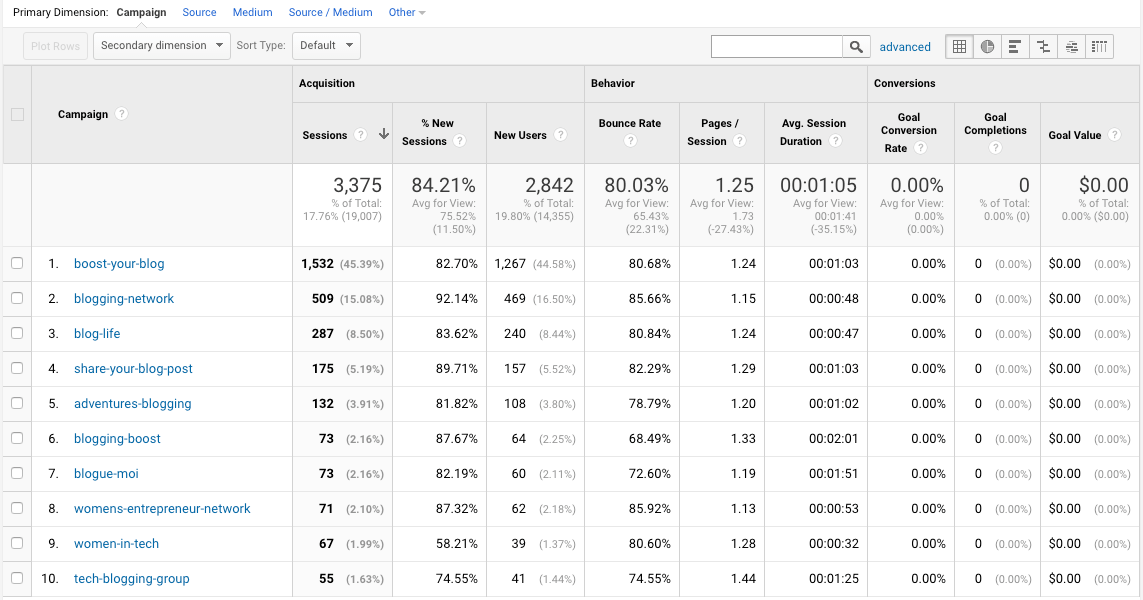Click the magnifying glass search icon

857,47
